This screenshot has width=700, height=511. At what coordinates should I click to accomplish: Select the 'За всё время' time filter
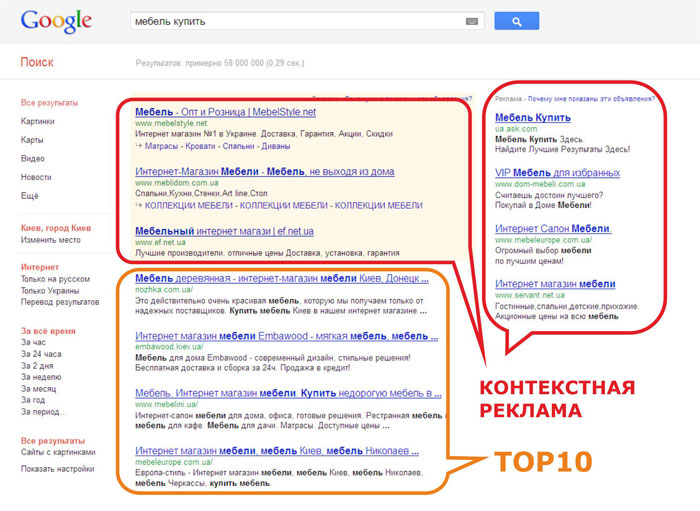pyautogui.click(x=48, y=331)
